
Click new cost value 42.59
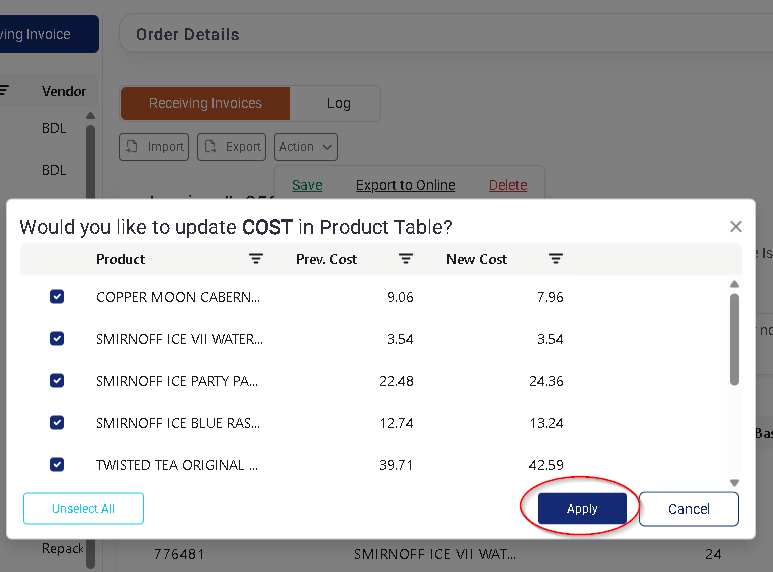(x=546, y=465)
